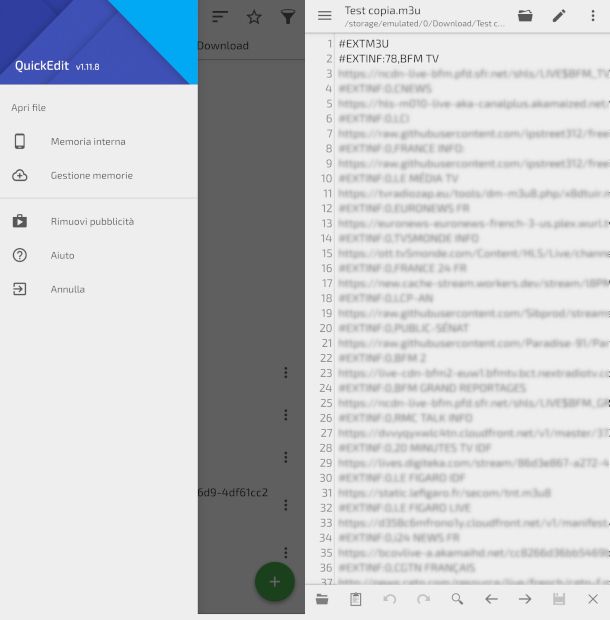Click the shop bag icon beside Rimuovi pubblicità

pos(20,221)
